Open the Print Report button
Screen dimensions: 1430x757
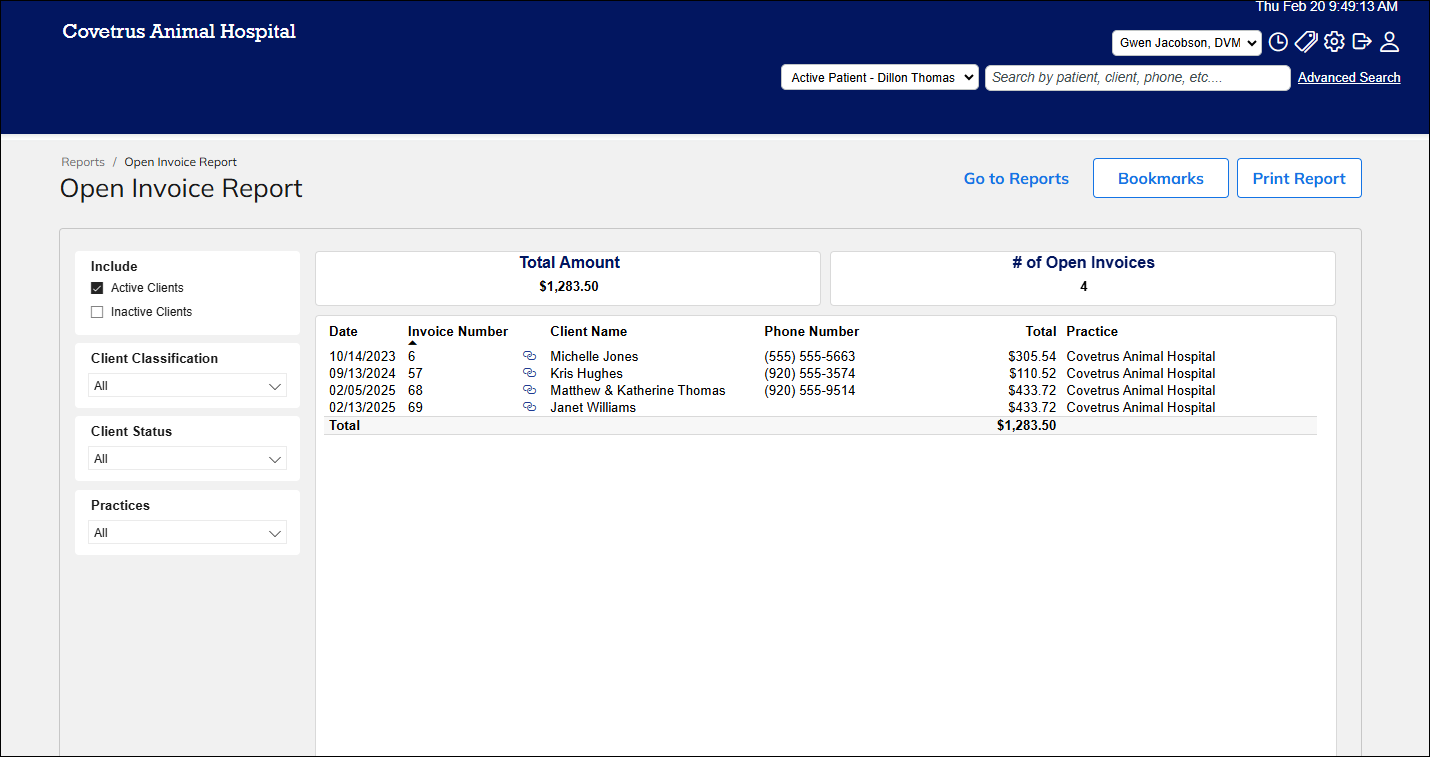[1299, 178]
